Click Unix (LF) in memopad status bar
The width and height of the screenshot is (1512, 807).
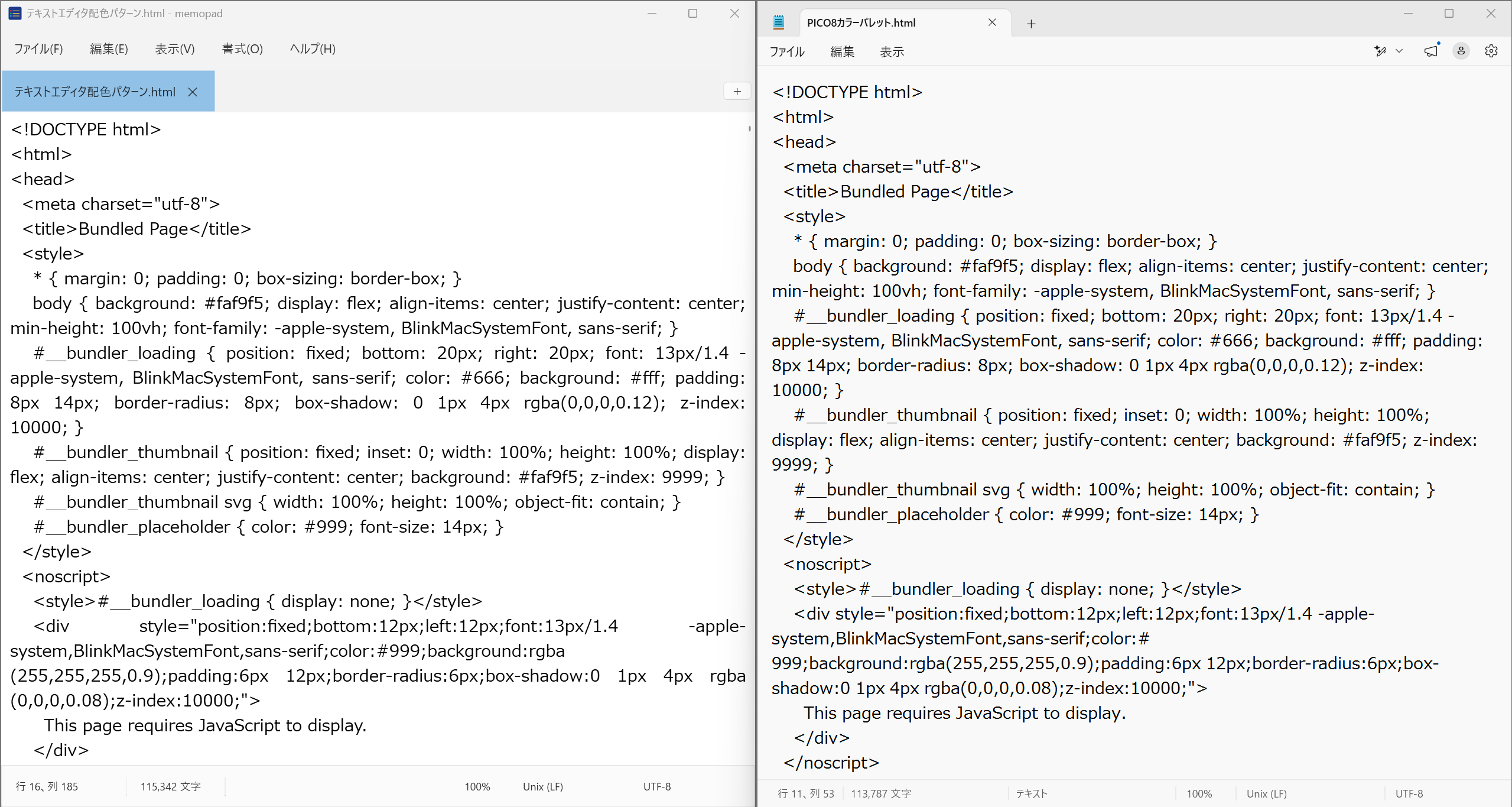click(x=542, y=786)
